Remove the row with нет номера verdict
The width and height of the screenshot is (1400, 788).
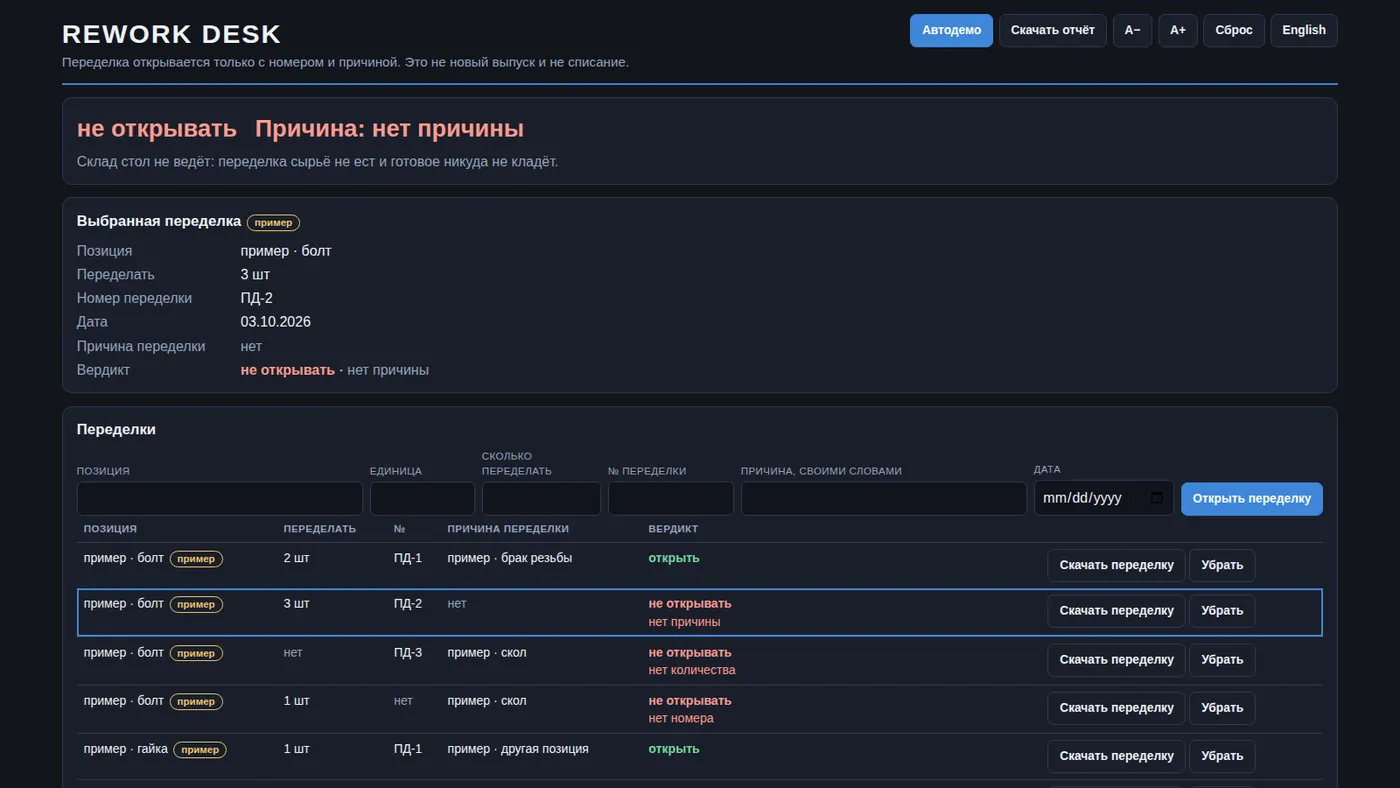tap(1222, 708)
